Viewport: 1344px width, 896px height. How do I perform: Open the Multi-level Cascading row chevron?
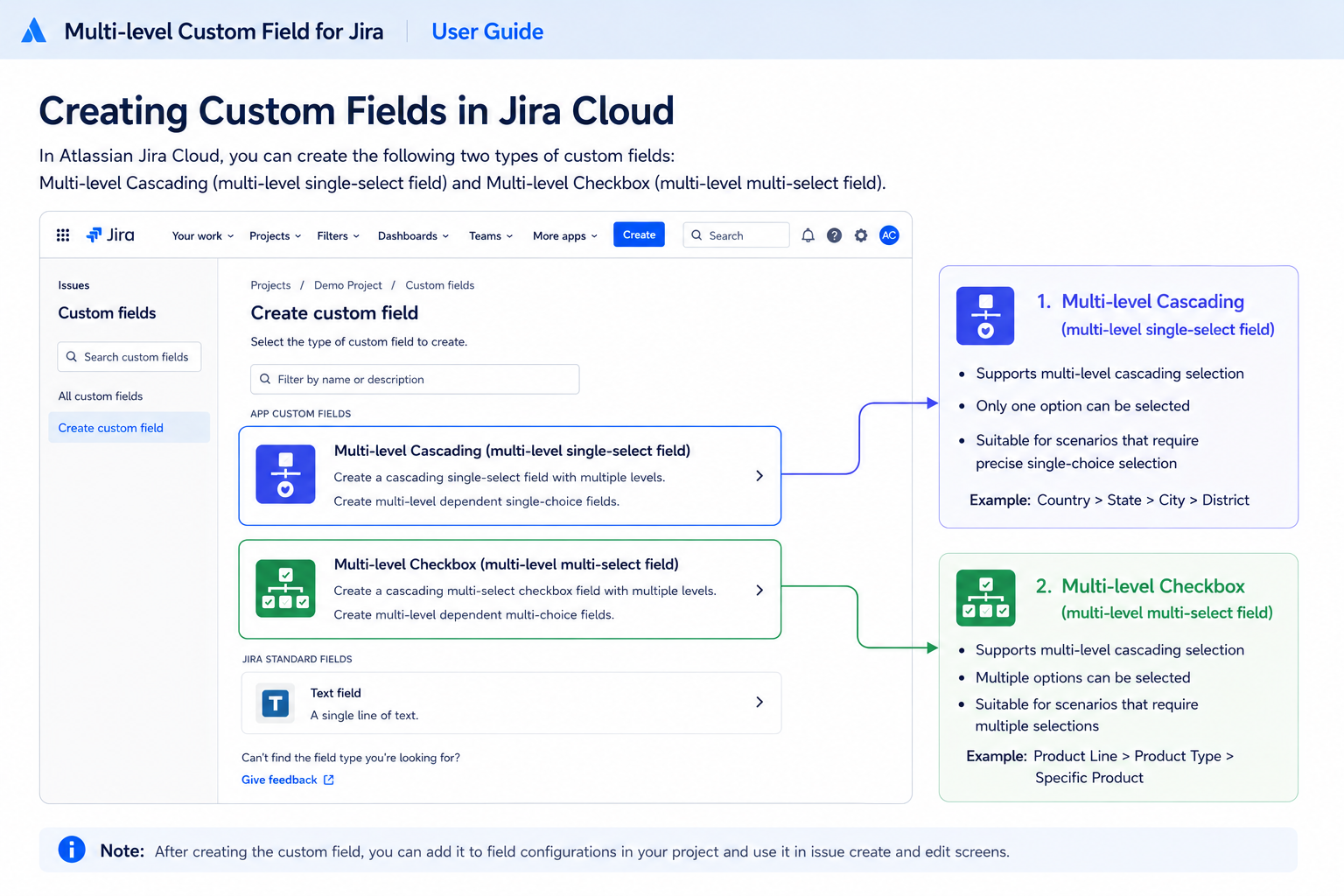coord(759,475)
